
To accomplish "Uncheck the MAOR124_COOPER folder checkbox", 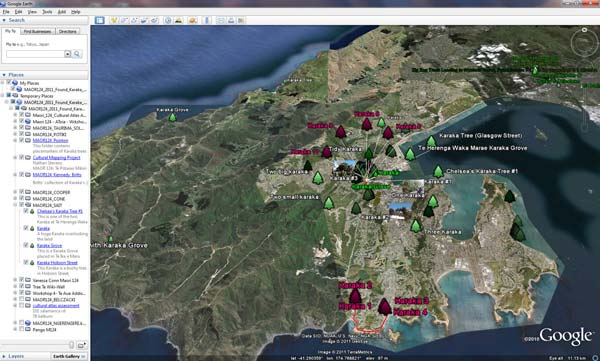I will pyautogui.click(x=22, y=192).
